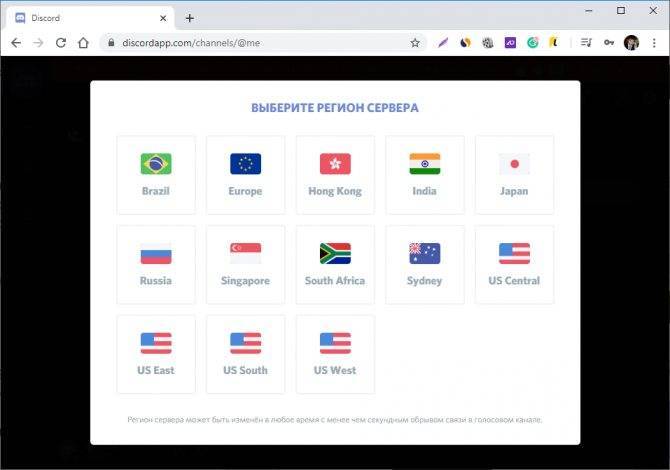Choose the Japan region card
Screen dimensions: 670x470
tap(514, 175)
